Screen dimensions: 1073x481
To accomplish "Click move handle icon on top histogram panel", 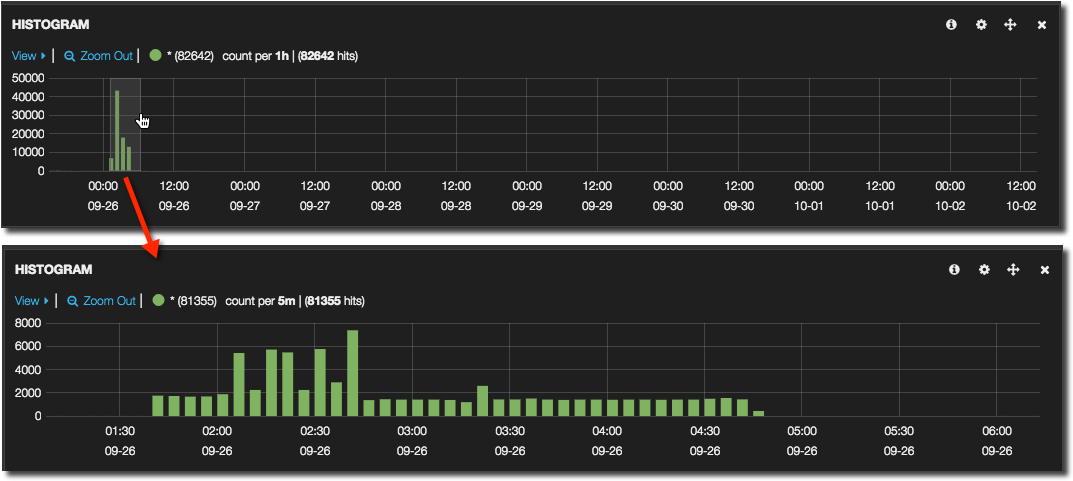I will 1011,25.
